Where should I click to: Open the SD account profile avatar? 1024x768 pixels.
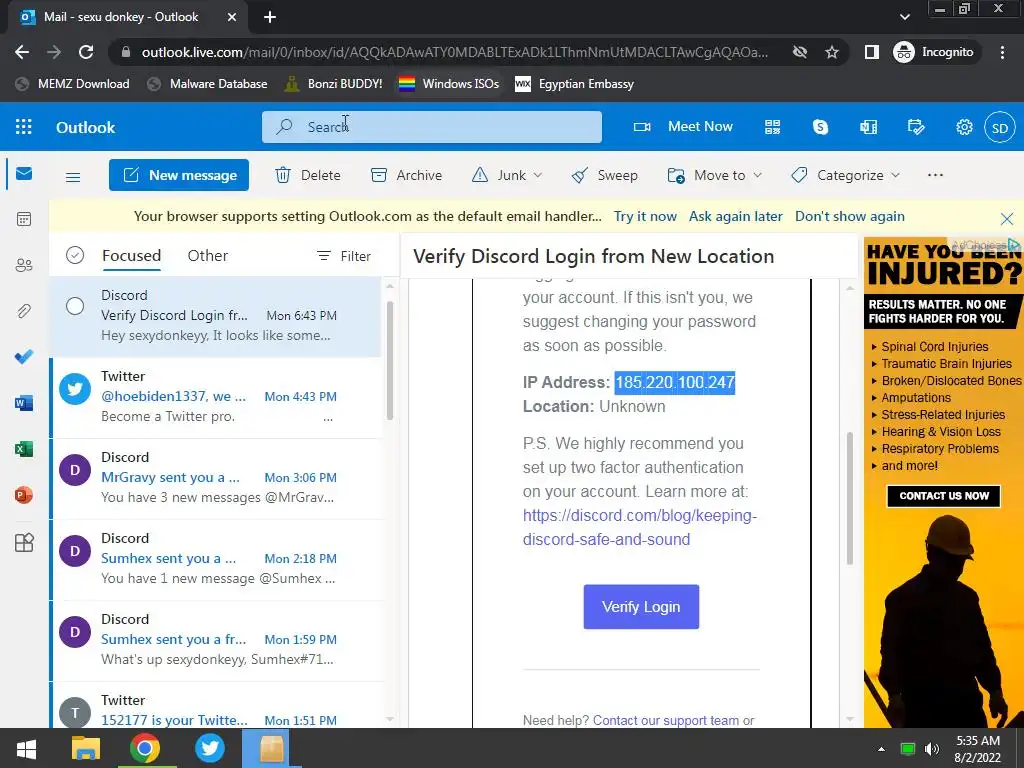point(1000,127)
